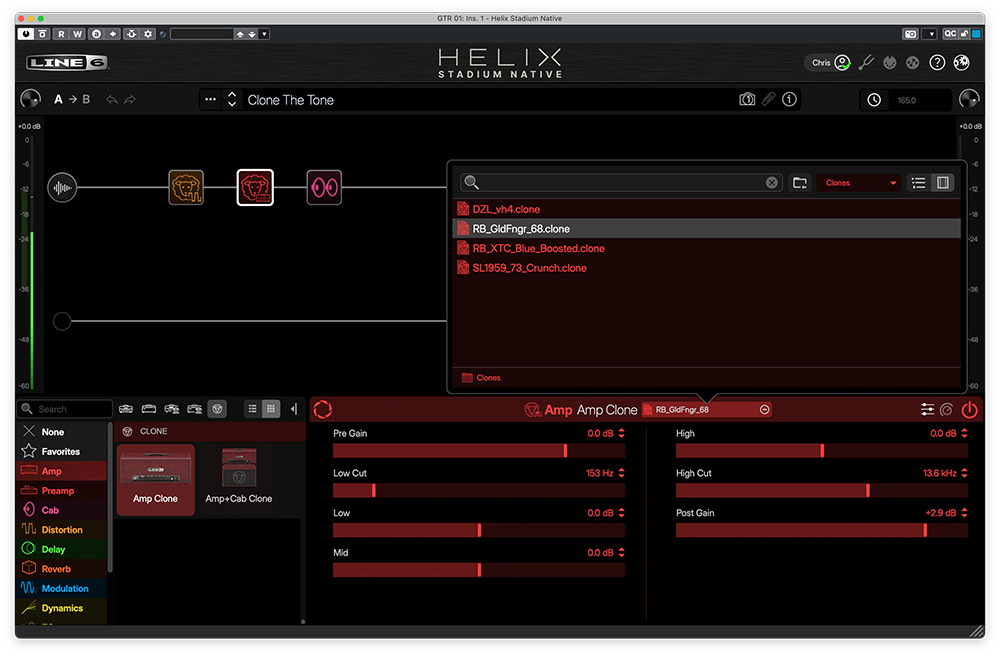Open the Reverb category

tap(61, 569)
